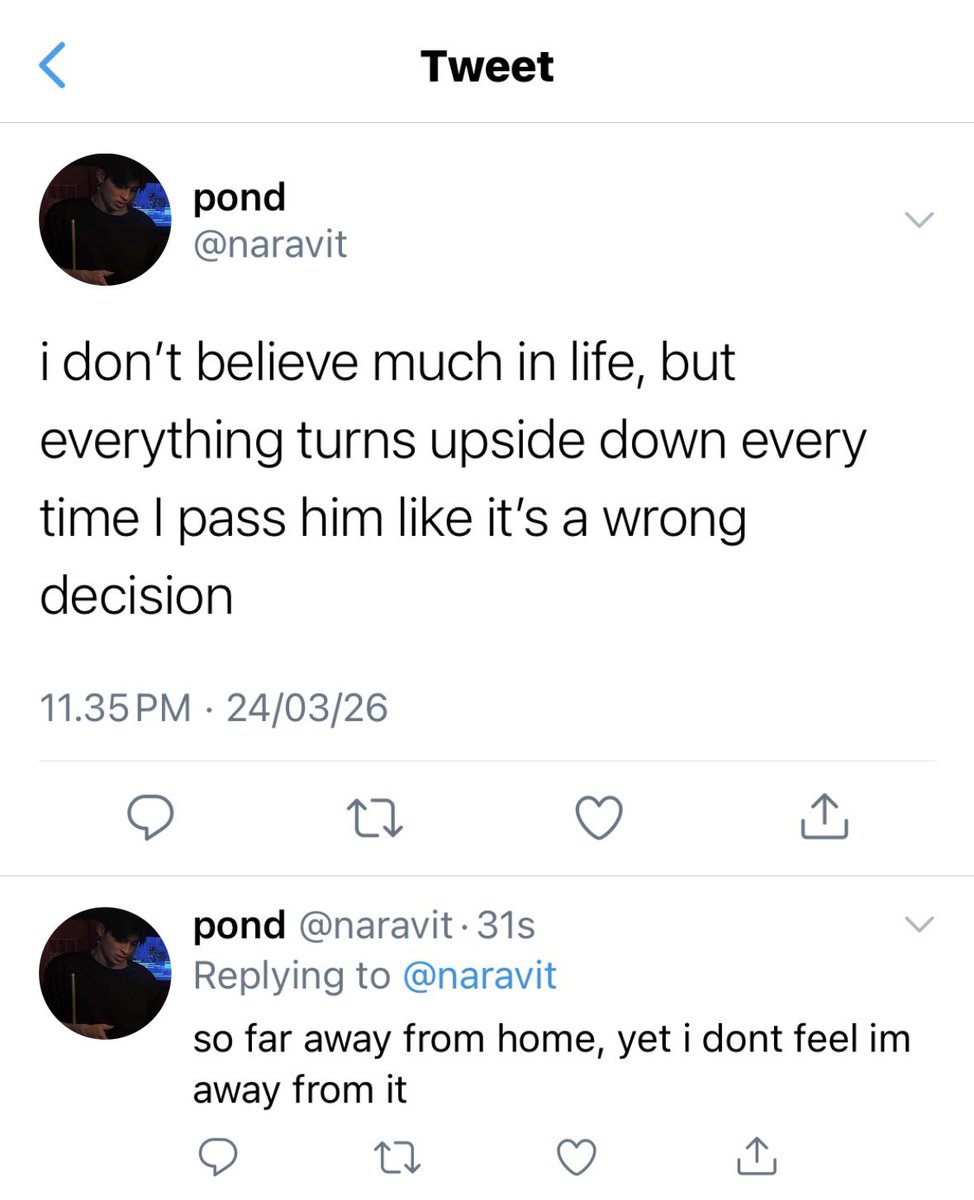The width and height of the screenshot is (974, 1200).
Task: Open the pond display name on main tweet
Action: click(x=239, y=197)
